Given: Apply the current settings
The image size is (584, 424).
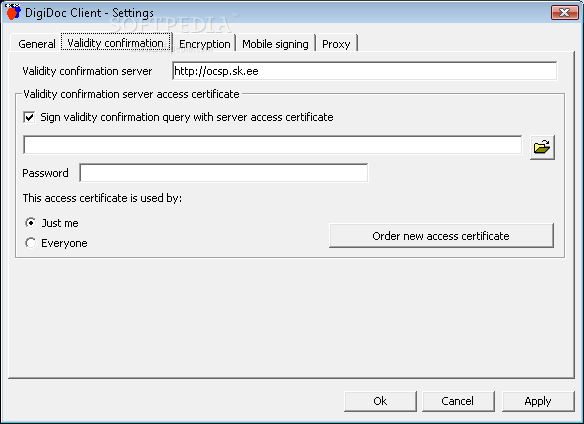Looking at the screenshot, I should click(x=538, y=401).
